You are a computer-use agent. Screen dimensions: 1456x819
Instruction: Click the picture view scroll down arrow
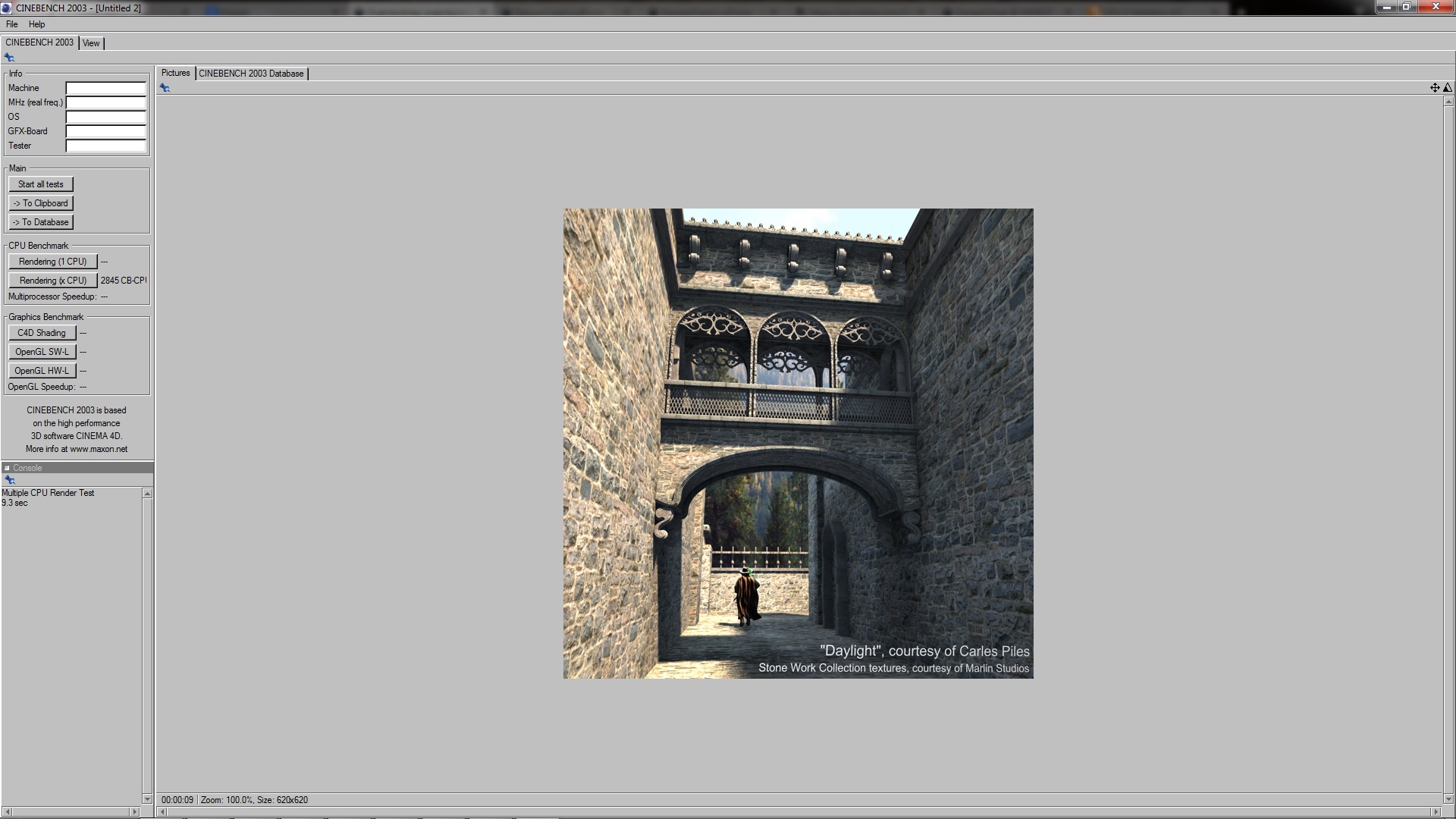[1449, 799]
